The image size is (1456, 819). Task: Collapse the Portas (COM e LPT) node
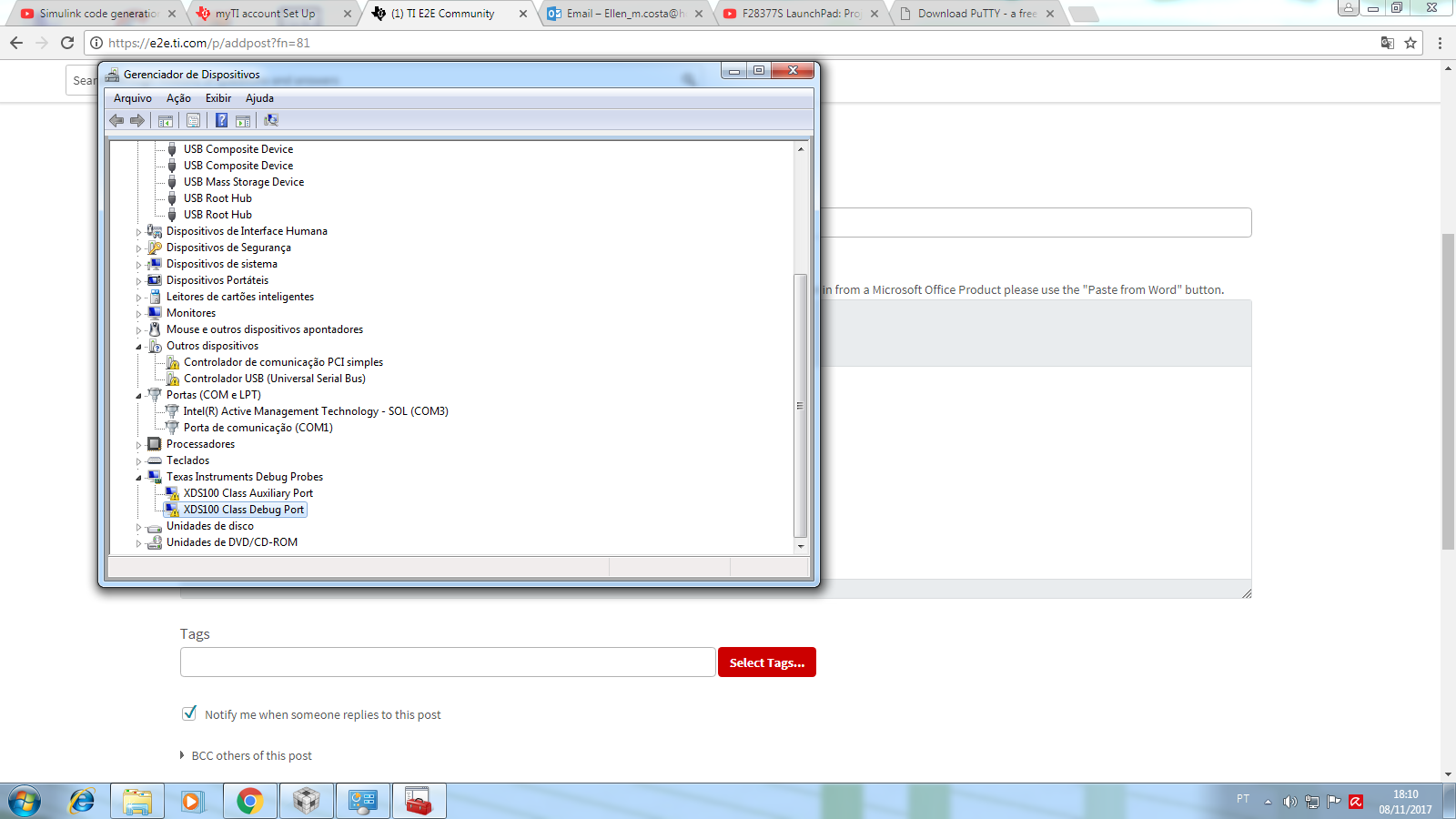[139, 396]
